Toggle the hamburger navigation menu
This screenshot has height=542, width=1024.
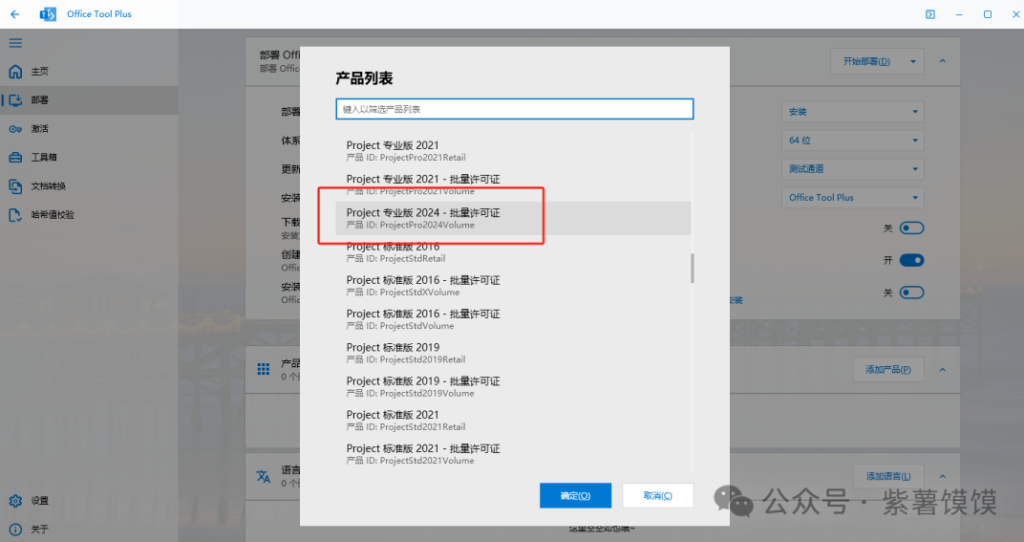point(15,43)
